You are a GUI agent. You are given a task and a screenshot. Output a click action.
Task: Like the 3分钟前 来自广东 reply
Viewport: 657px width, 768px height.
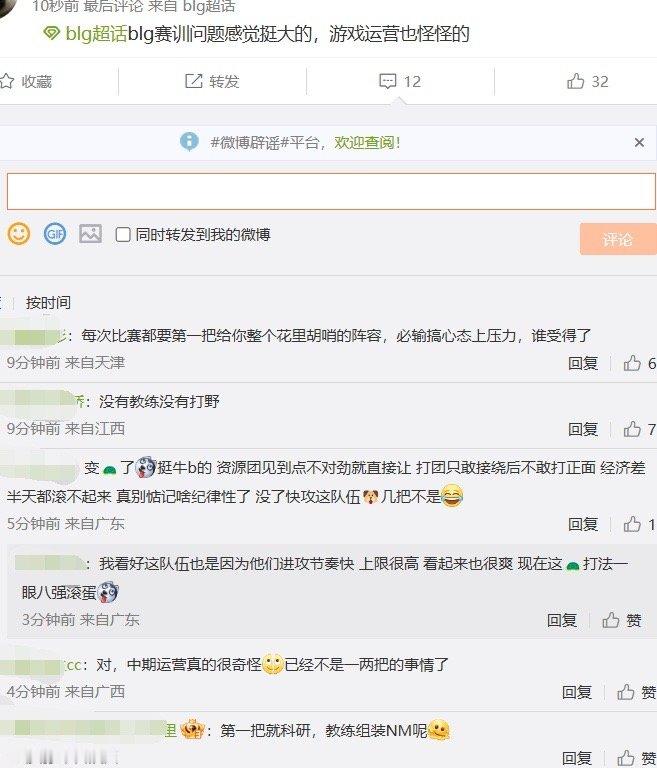coord(610,620)
